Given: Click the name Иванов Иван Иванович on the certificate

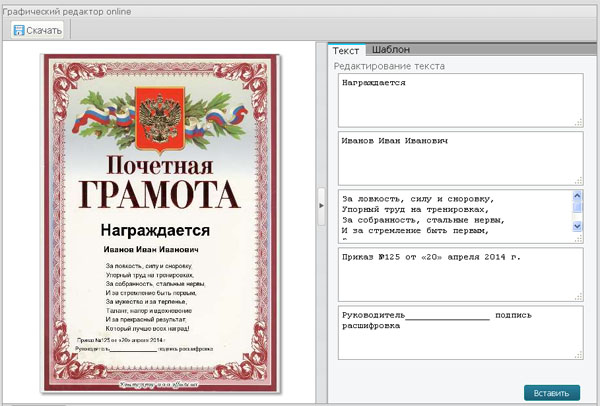Looking at the screenshot, I should (x=151, y=249).
